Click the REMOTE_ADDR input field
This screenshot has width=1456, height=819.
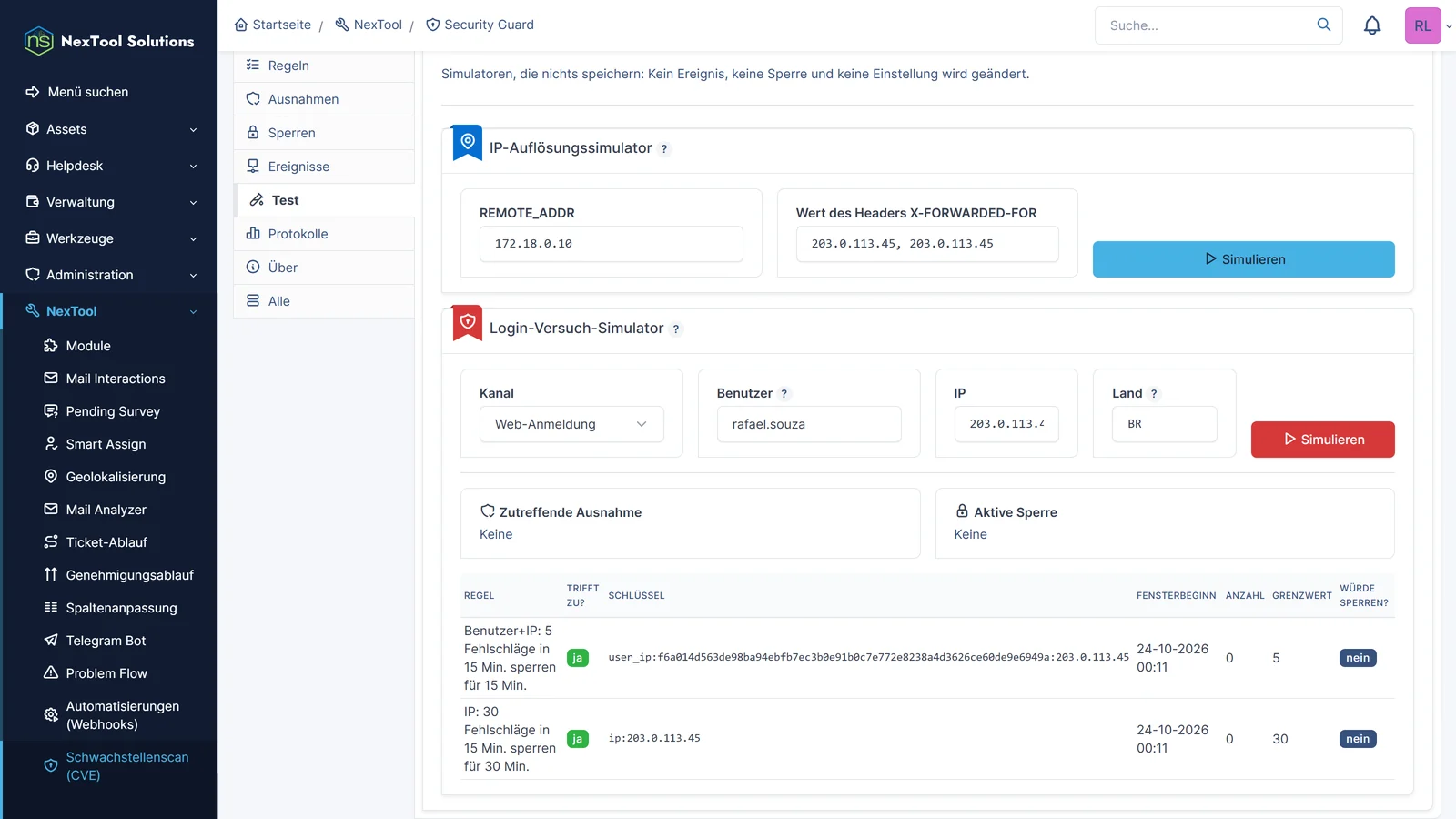click(611, 244)
